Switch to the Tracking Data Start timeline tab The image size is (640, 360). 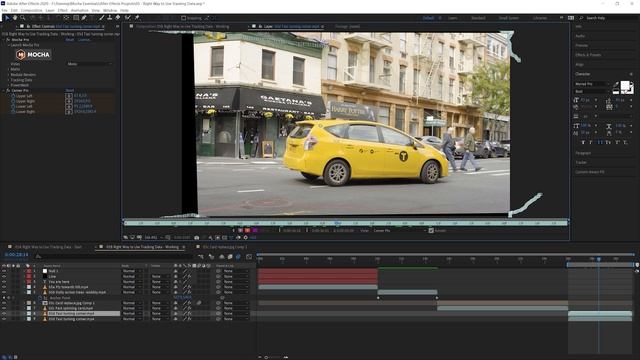pyautogui.click(x=48, y=247)
